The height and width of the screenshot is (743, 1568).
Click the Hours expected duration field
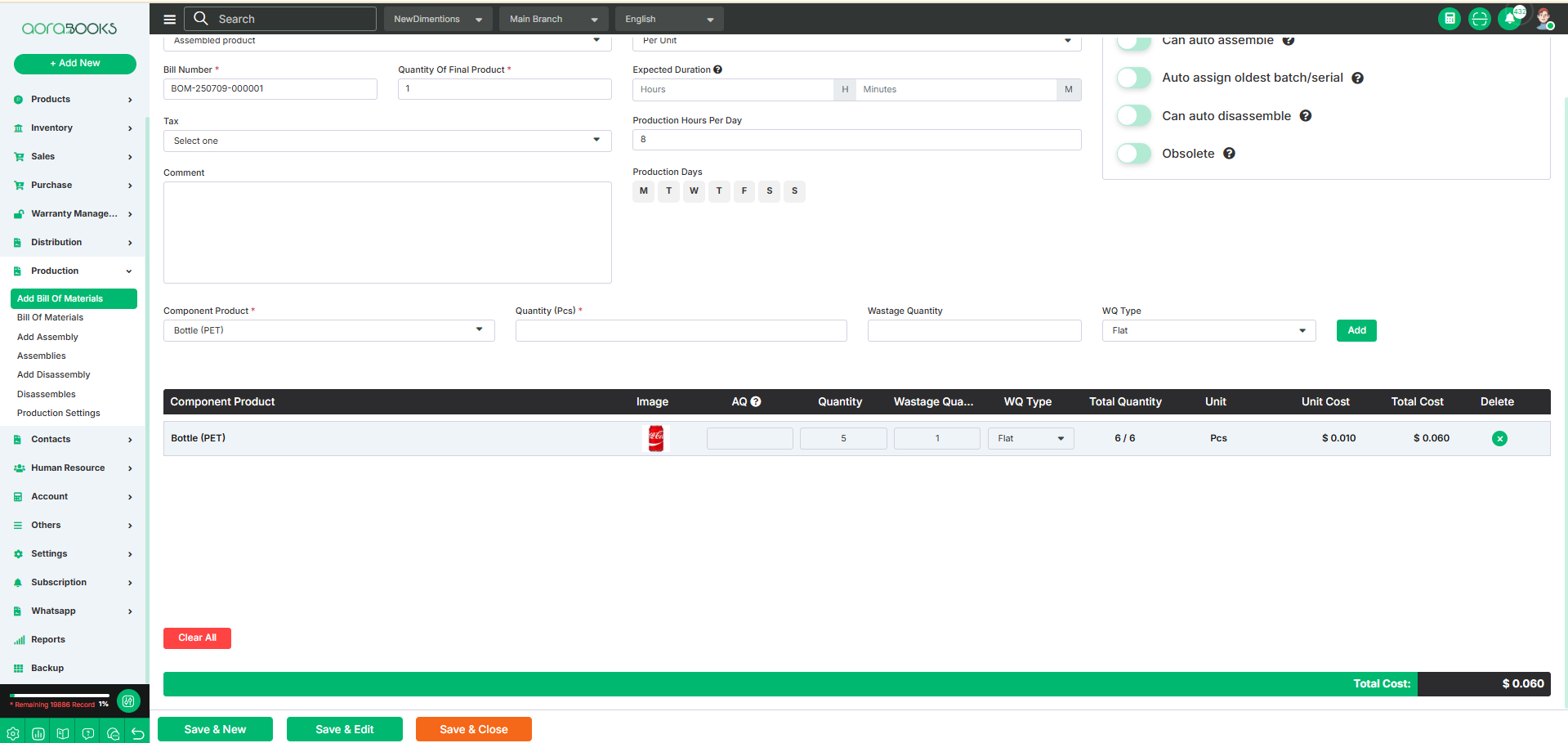[733, 90]
